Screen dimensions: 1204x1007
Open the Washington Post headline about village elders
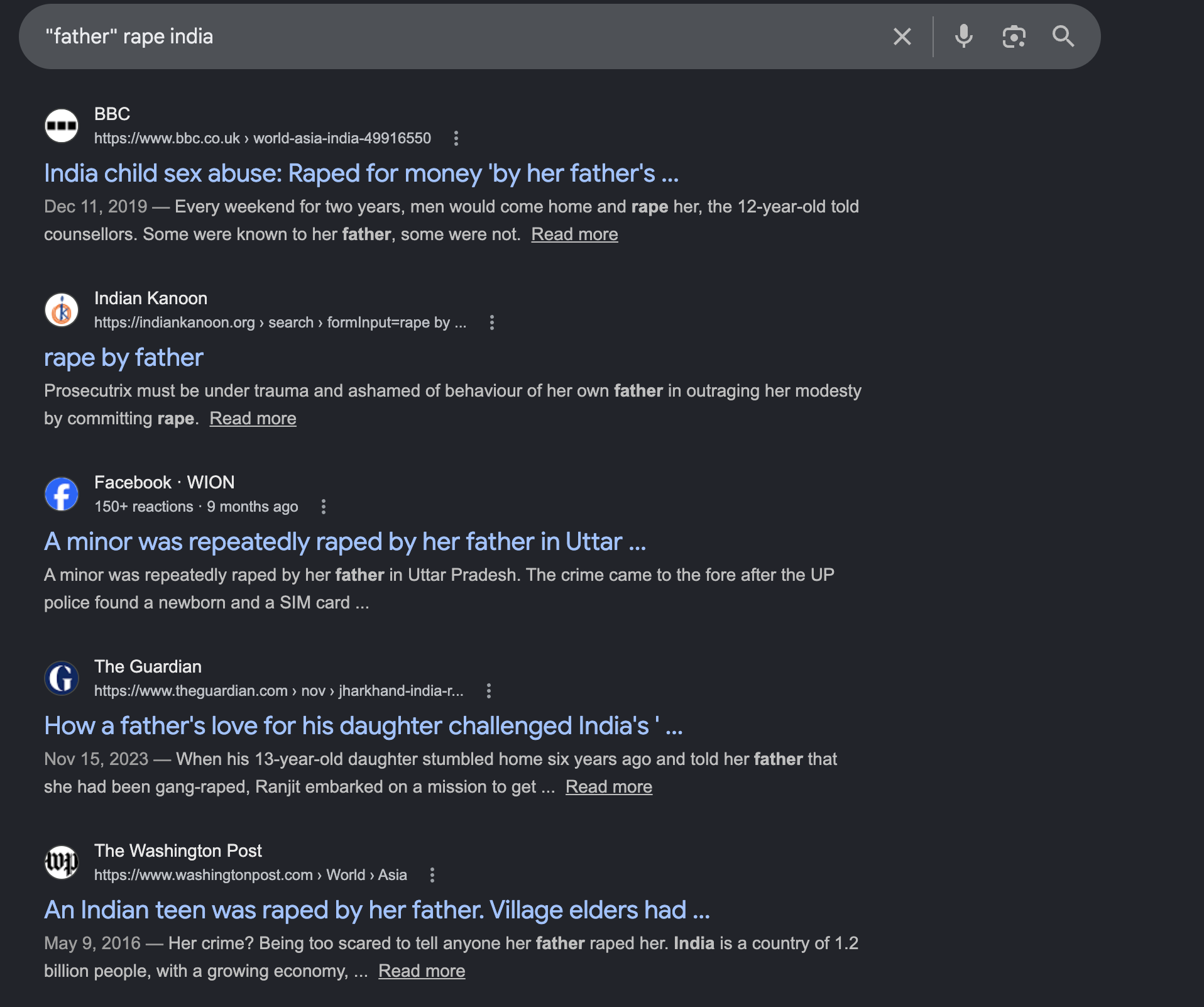pos(377,910)
